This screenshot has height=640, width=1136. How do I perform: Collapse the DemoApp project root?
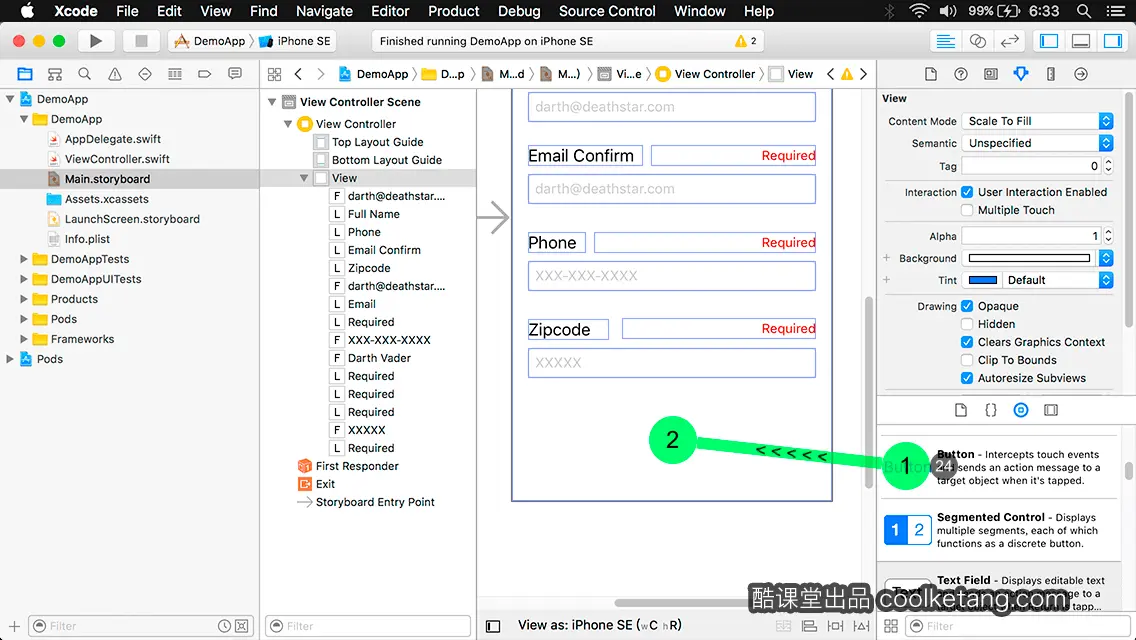[10, 99]
